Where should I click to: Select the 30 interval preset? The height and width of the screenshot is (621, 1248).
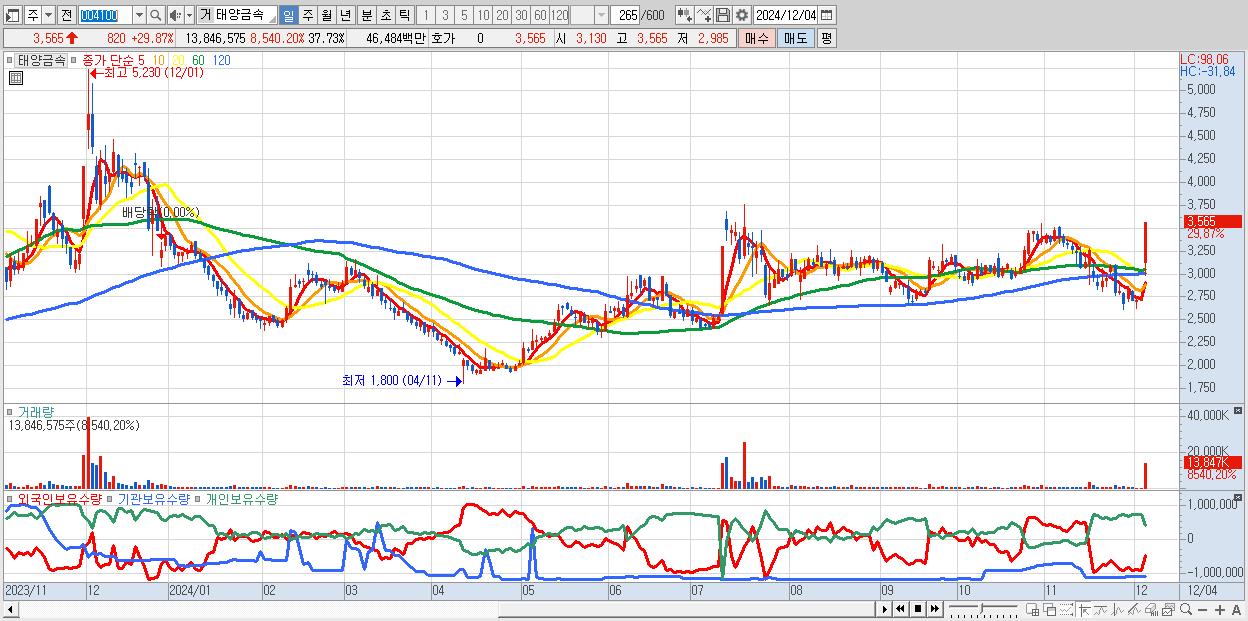click(x=521, y=15)
